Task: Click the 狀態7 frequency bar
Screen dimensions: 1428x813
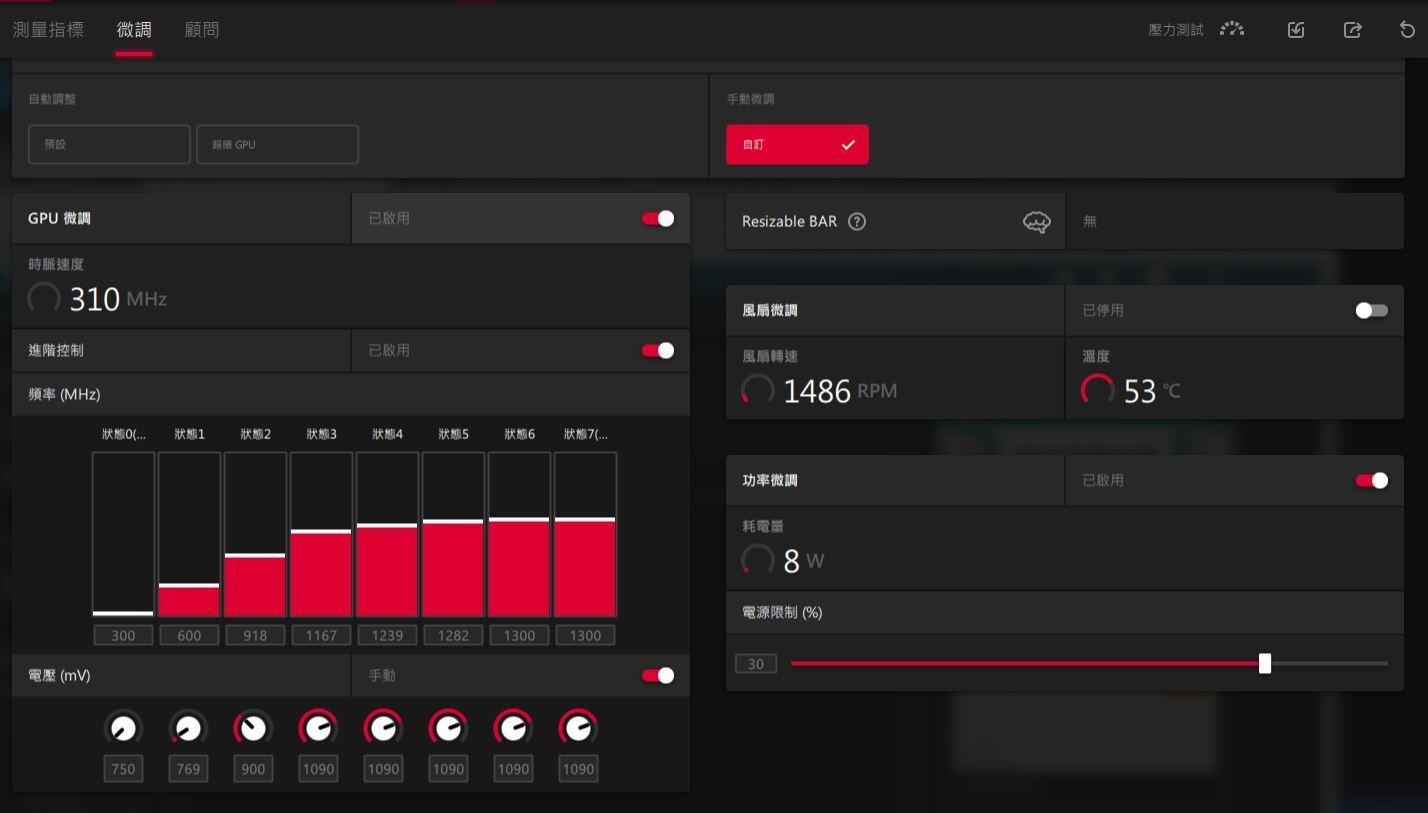Action: click(585, 535)
